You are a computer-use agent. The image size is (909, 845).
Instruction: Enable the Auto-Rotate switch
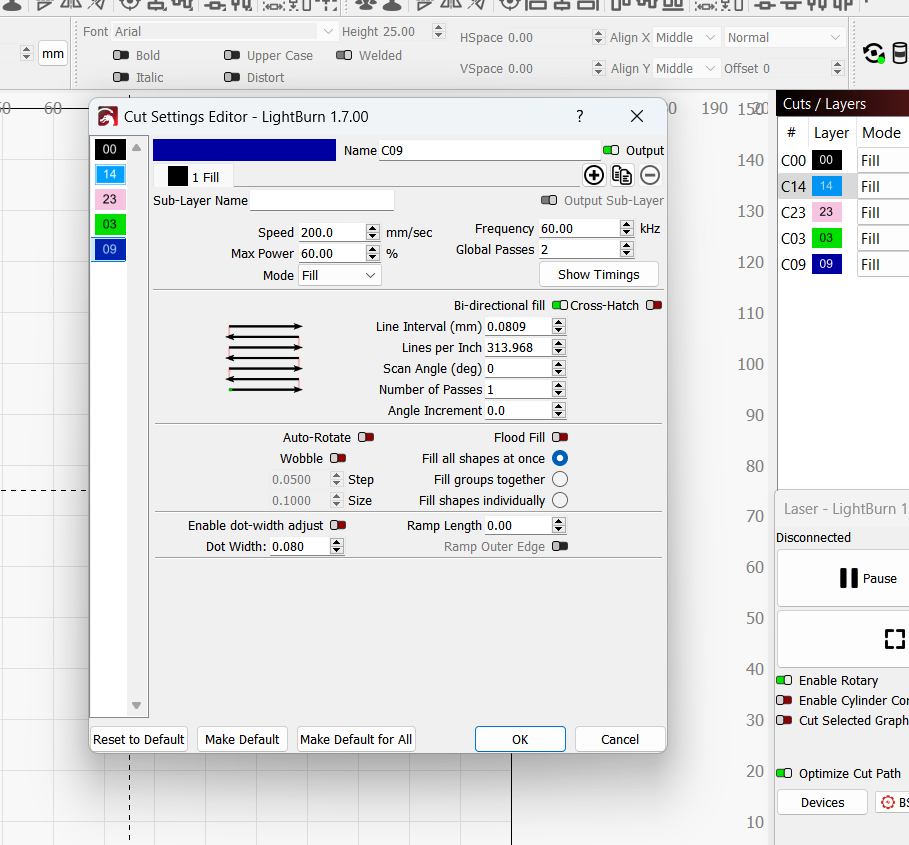tap(366, 437)
